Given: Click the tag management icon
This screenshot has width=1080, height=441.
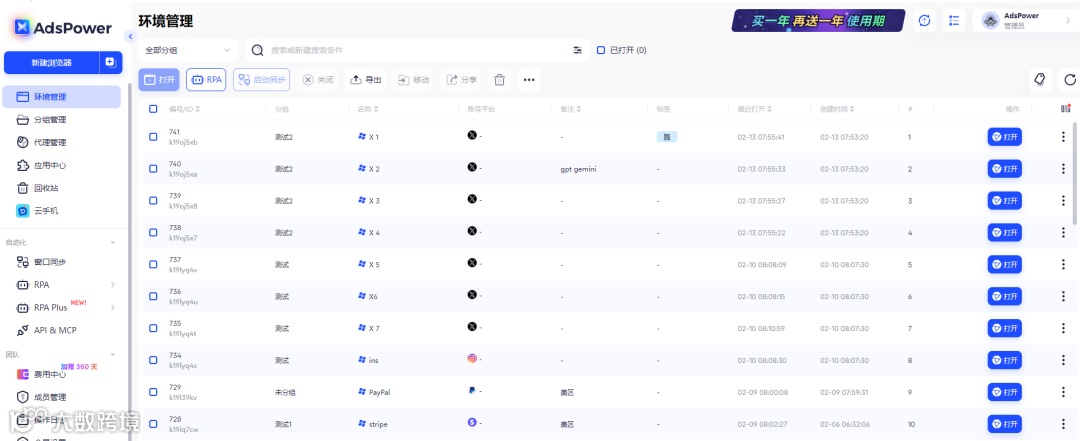Looking at the screenshot, I should click(1040, 80).
